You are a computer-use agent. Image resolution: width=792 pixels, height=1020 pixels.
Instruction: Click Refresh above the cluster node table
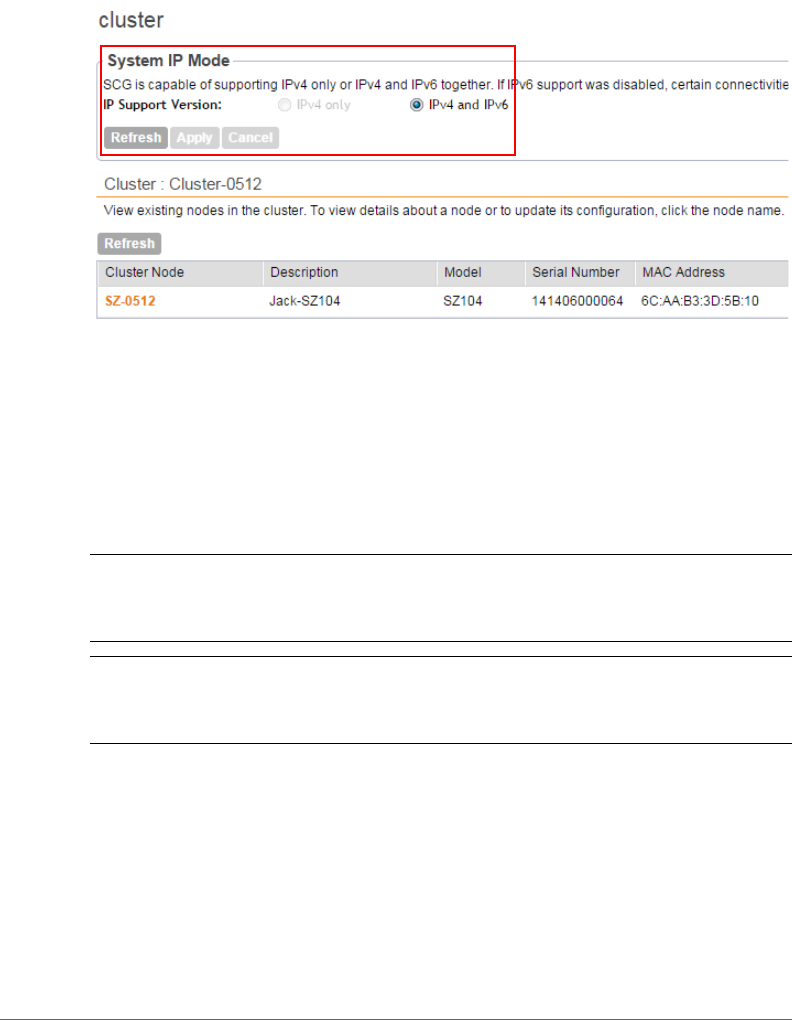pos(129,244)
